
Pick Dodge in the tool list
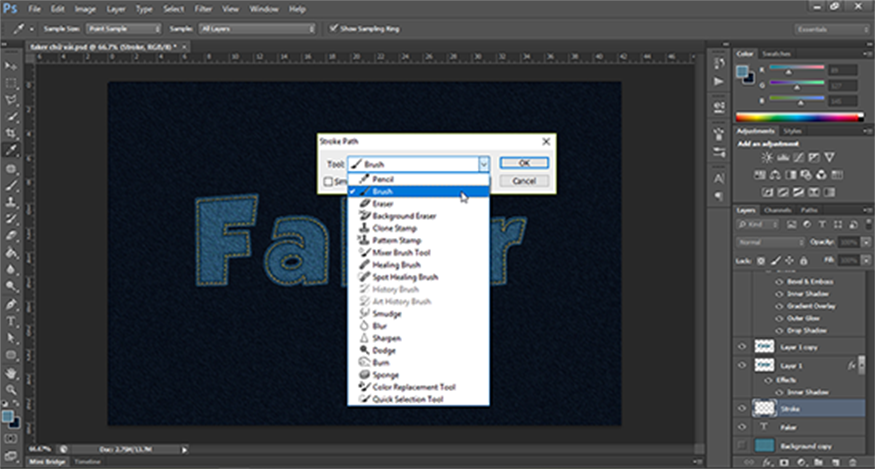[x=383, y=350]
